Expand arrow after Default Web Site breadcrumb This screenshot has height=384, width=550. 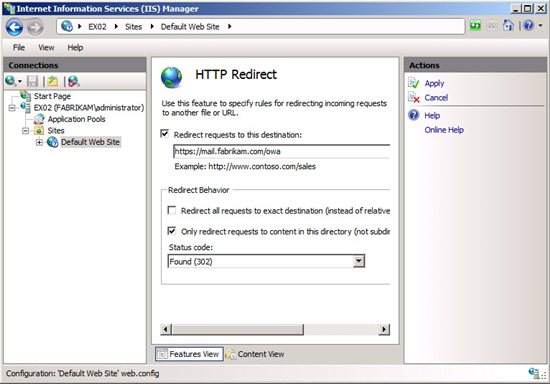(229, 26)
